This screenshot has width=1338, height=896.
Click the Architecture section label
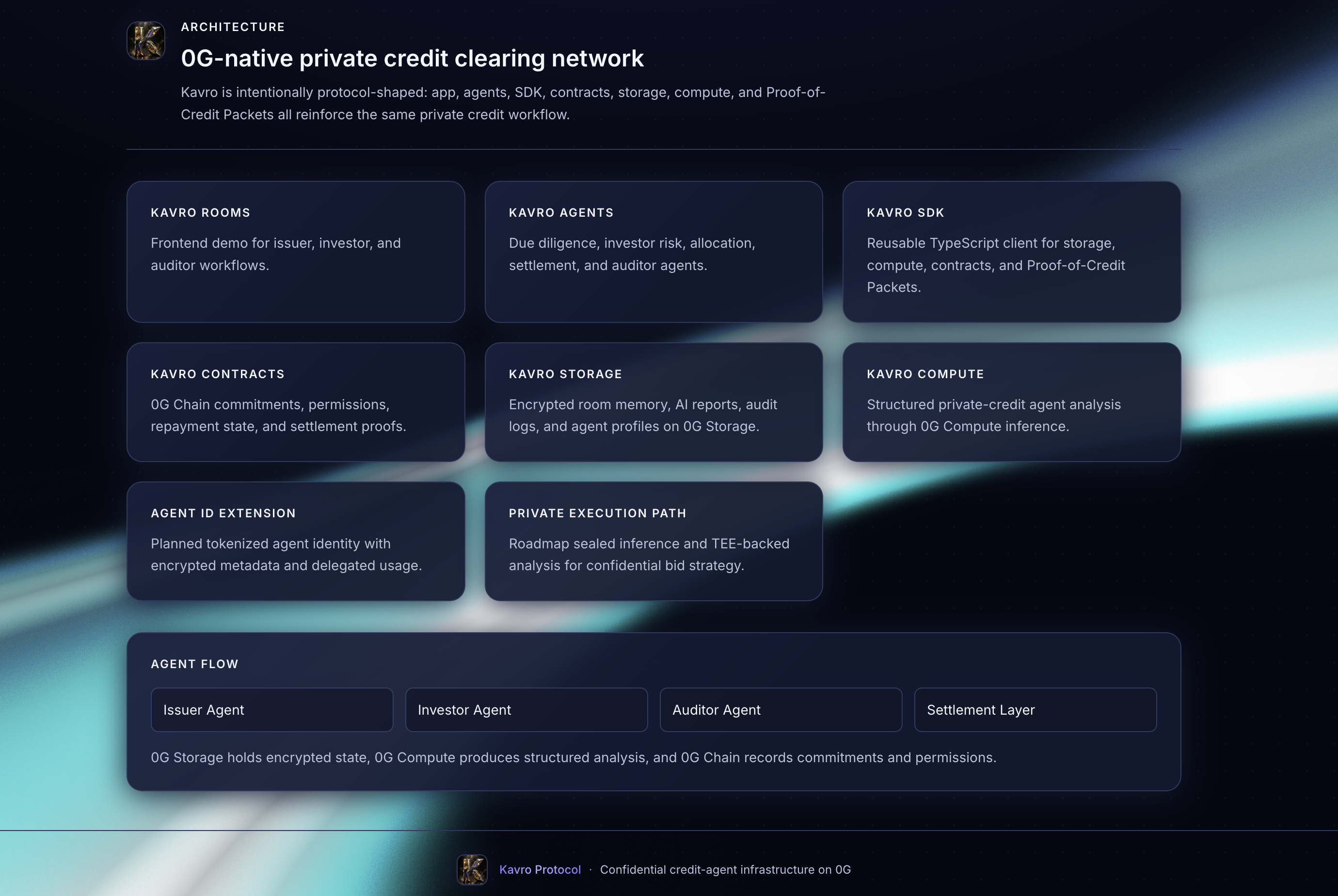pos(233,27)
